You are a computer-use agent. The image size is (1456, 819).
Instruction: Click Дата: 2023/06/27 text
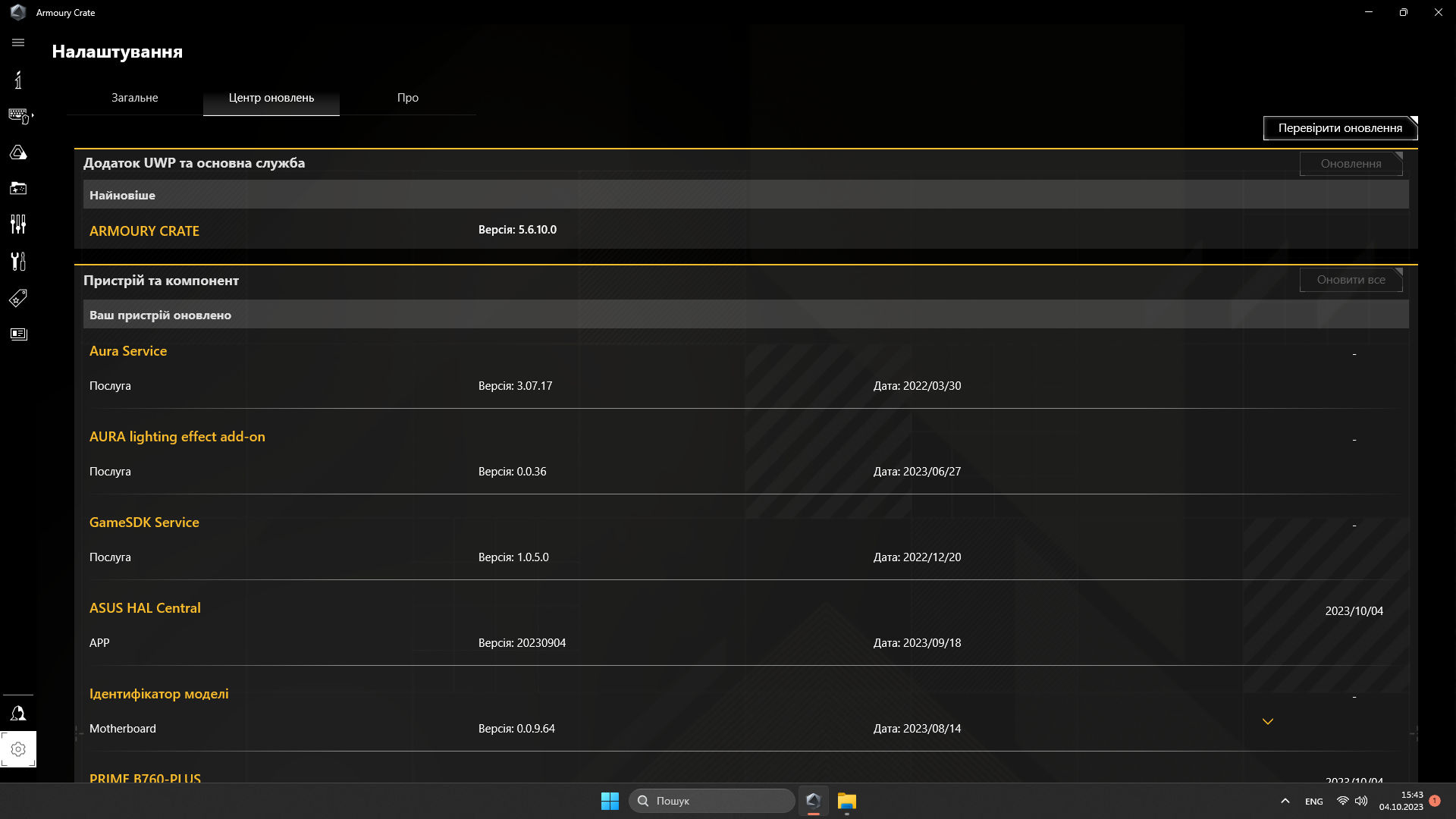(x=917, y=472)
